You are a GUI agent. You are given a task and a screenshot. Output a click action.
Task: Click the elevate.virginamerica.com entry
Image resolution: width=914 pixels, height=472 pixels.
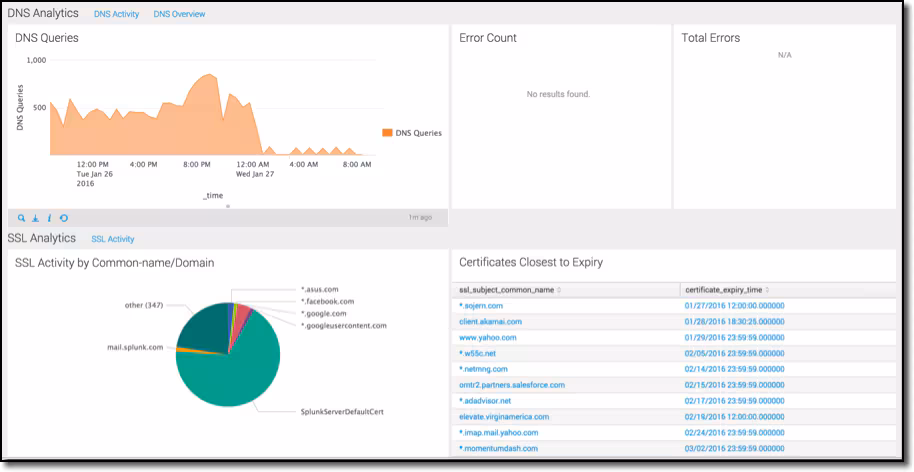[x=504, y=417]
